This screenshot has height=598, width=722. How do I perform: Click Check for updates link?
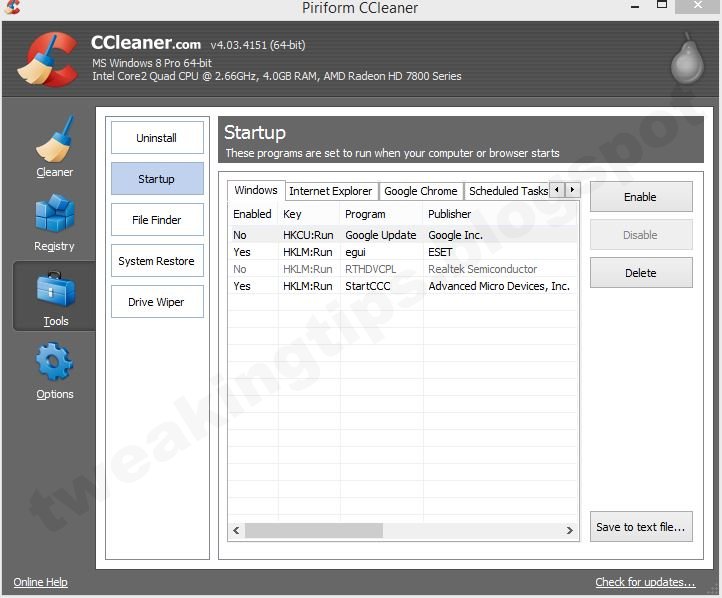[645, 582]
